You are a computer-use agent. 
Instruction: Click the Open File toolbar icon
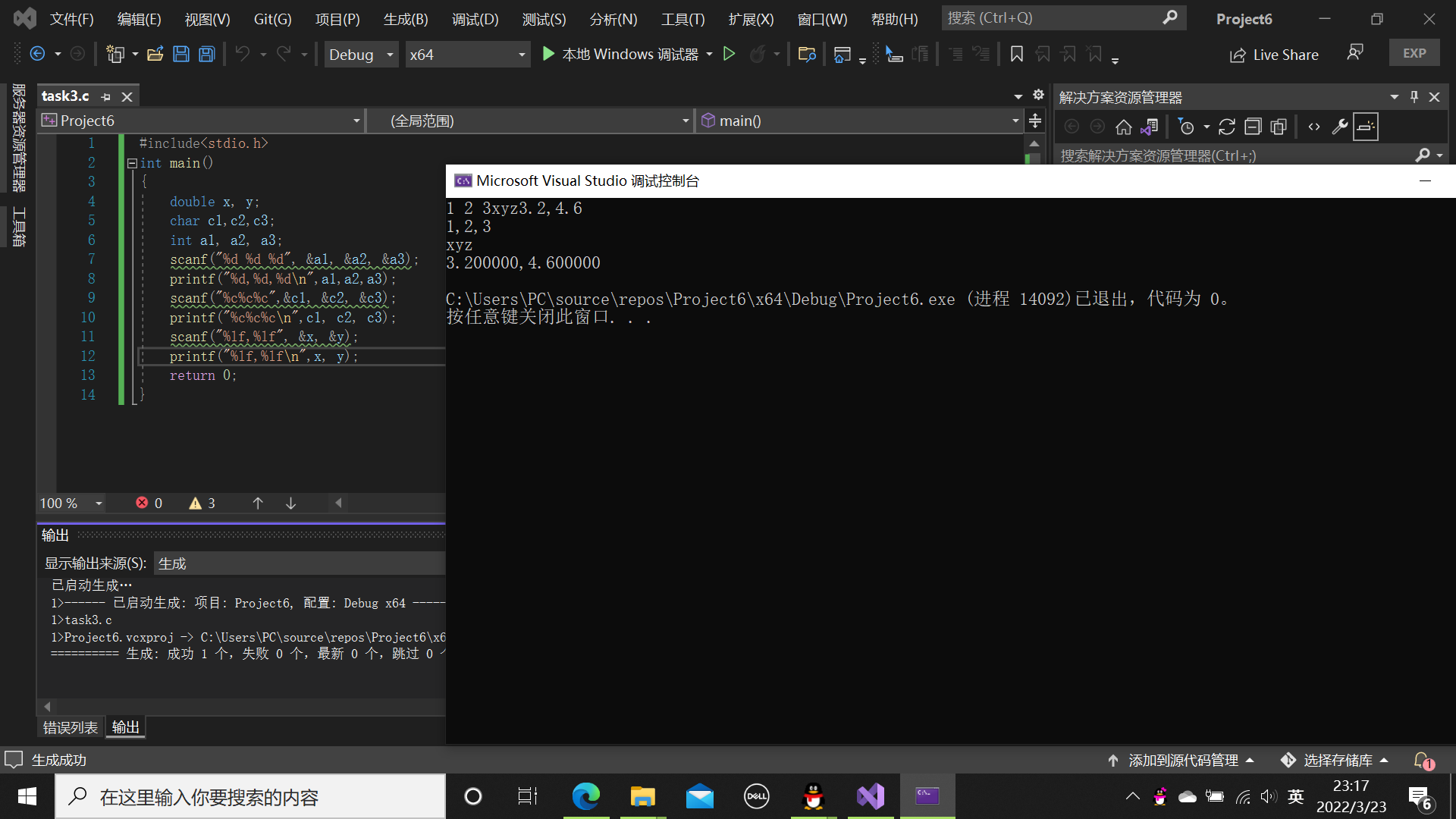pyautogui.click(x=155, y=54)
